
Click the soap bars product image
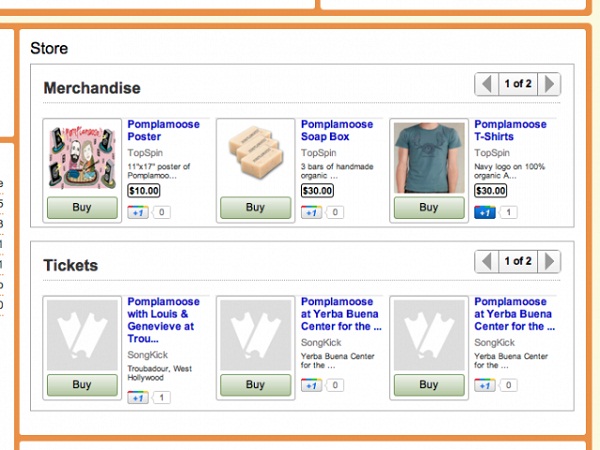[x=256, y=152]
